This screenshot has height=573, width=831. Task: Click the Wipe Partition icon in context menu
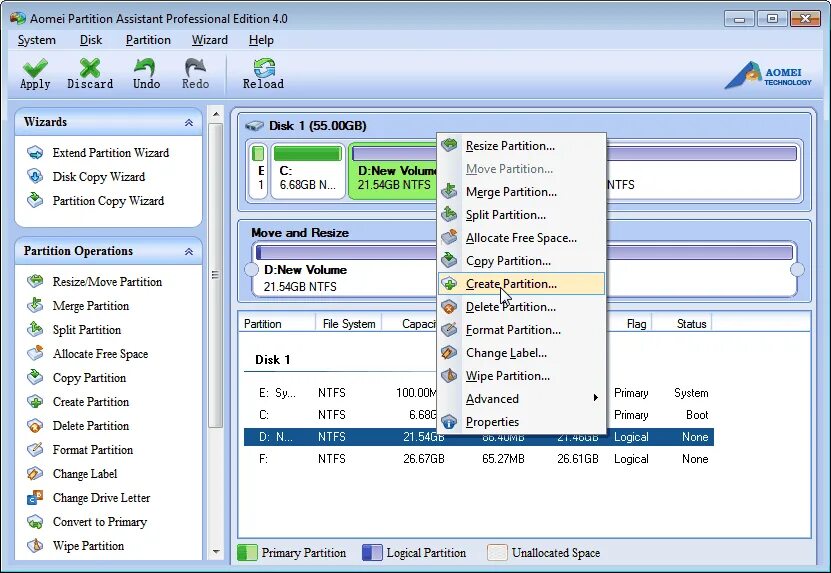pos(449,375)
